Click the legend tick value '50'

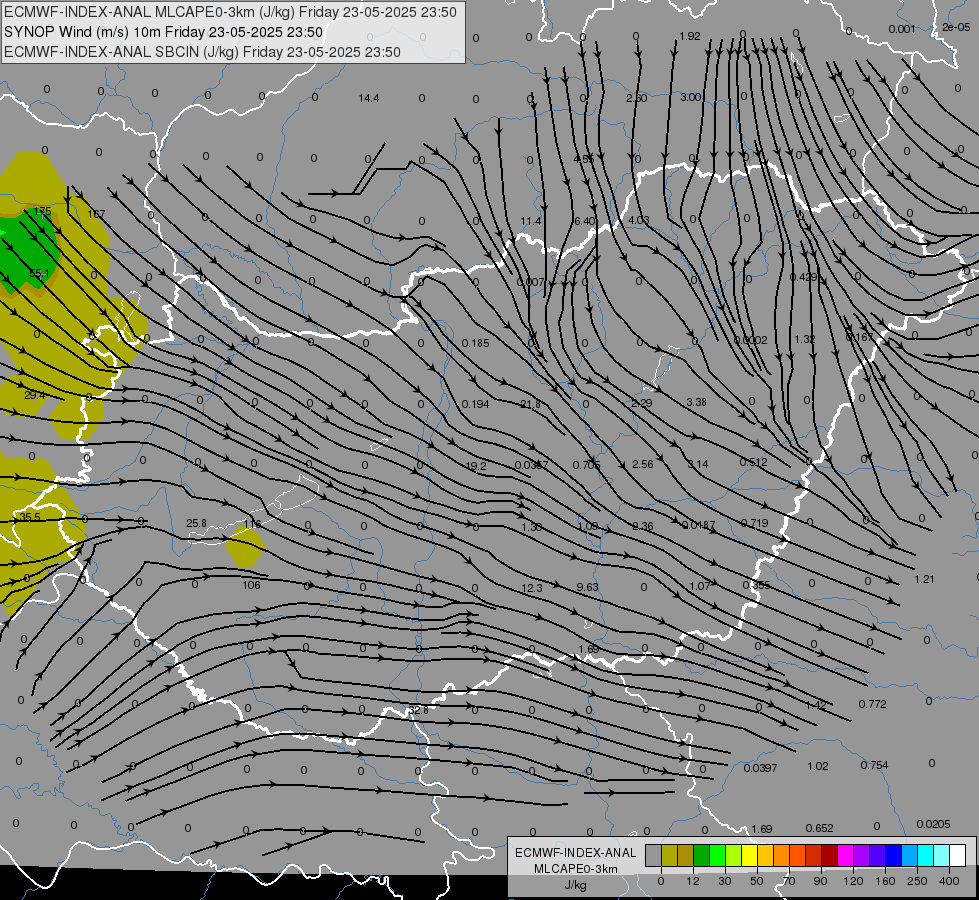[x=757, y=881]
